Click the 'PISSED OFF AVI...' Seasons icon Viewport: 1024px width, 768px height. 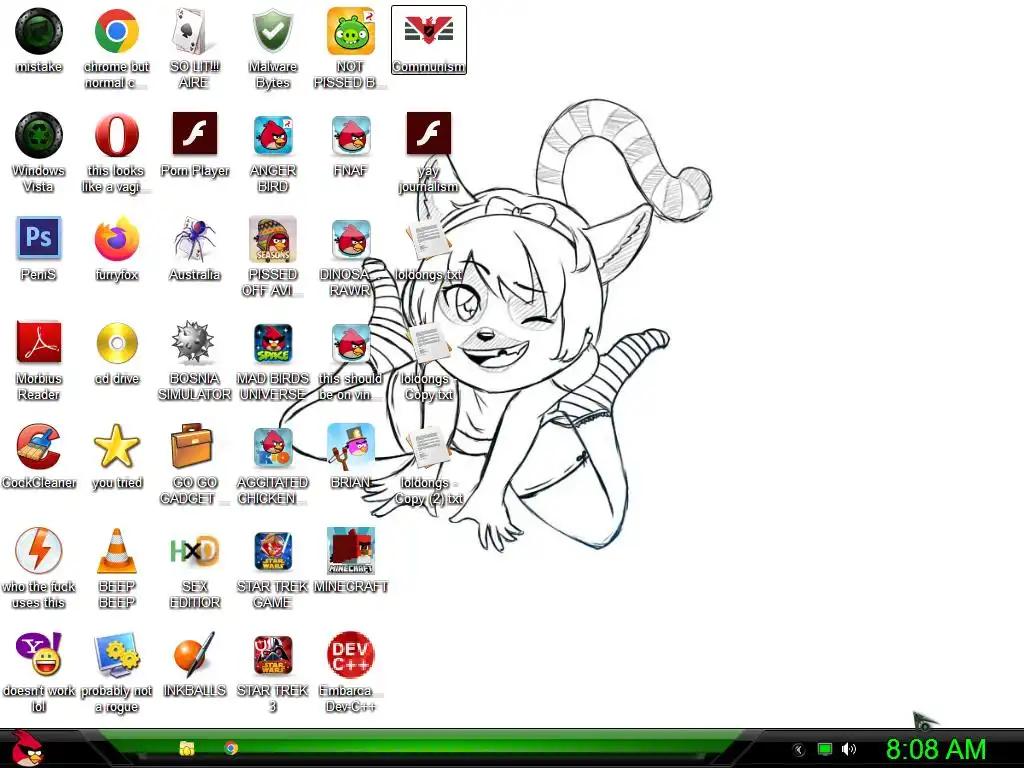[272, 239]
